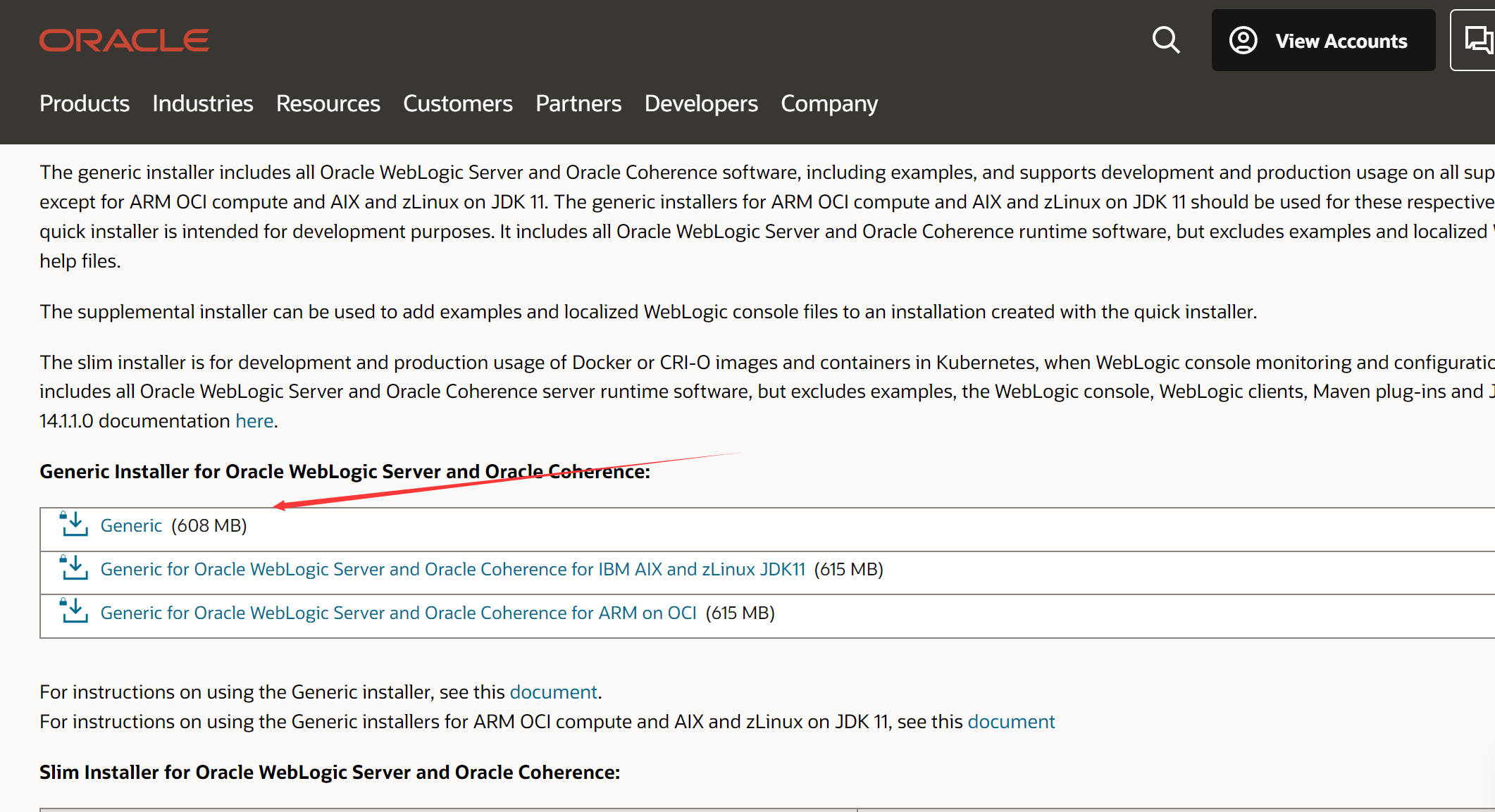
Task: Click the 'Generic Installer for Oracle WebLogic Server' heading
Action: click(x=345, y=472)
